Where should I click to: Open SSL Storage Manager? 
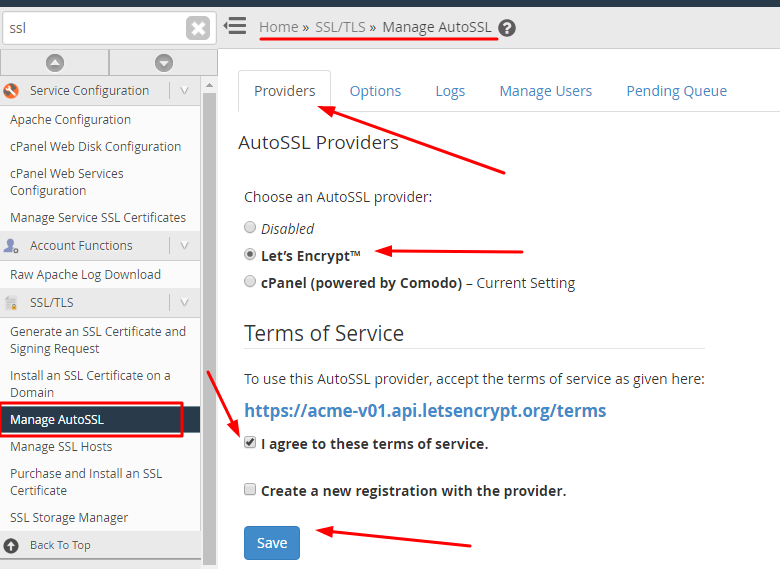pos(69,518)
